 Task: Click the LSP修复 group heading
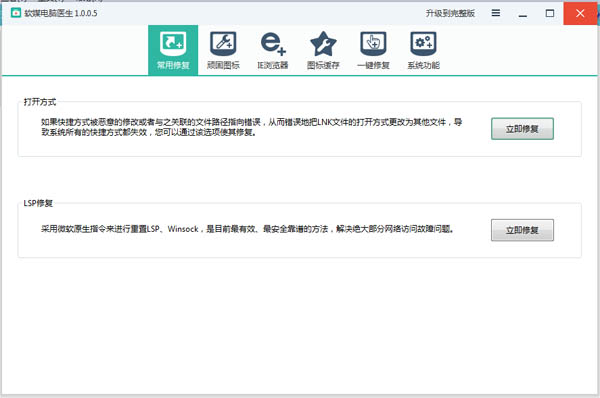(38, 203)
